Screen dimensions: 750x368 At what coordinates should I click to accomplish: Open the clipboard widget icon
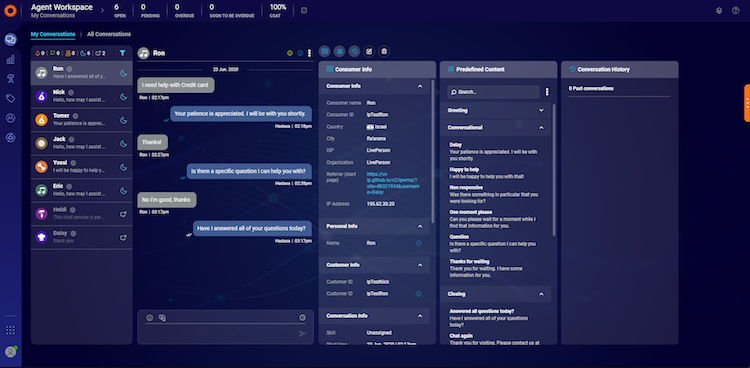coord(384,51)
